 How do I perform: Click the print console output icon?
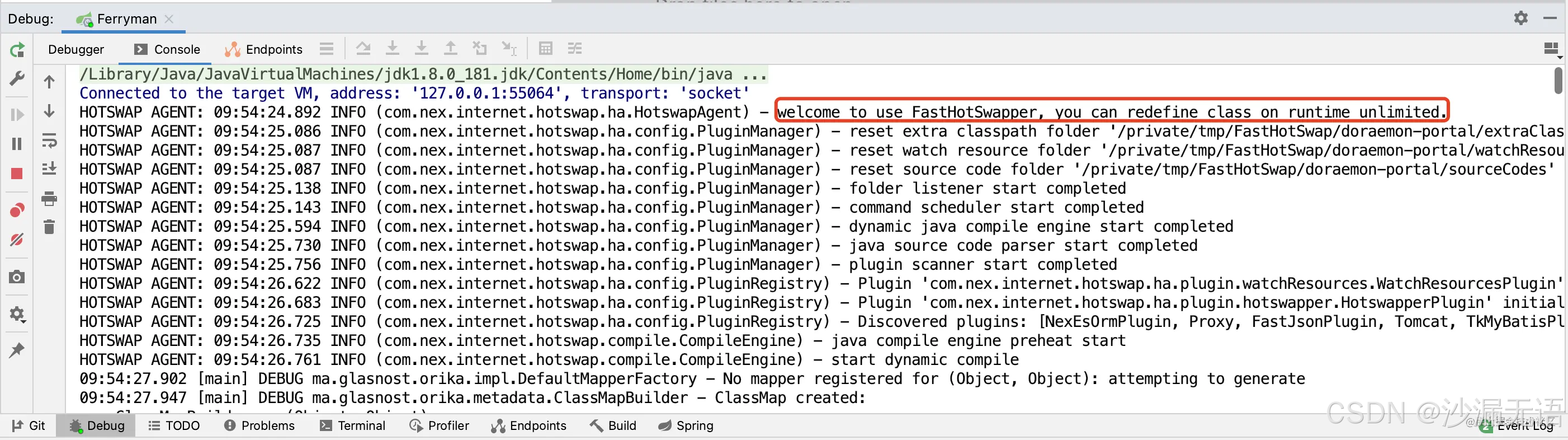[x=49, y=198]
